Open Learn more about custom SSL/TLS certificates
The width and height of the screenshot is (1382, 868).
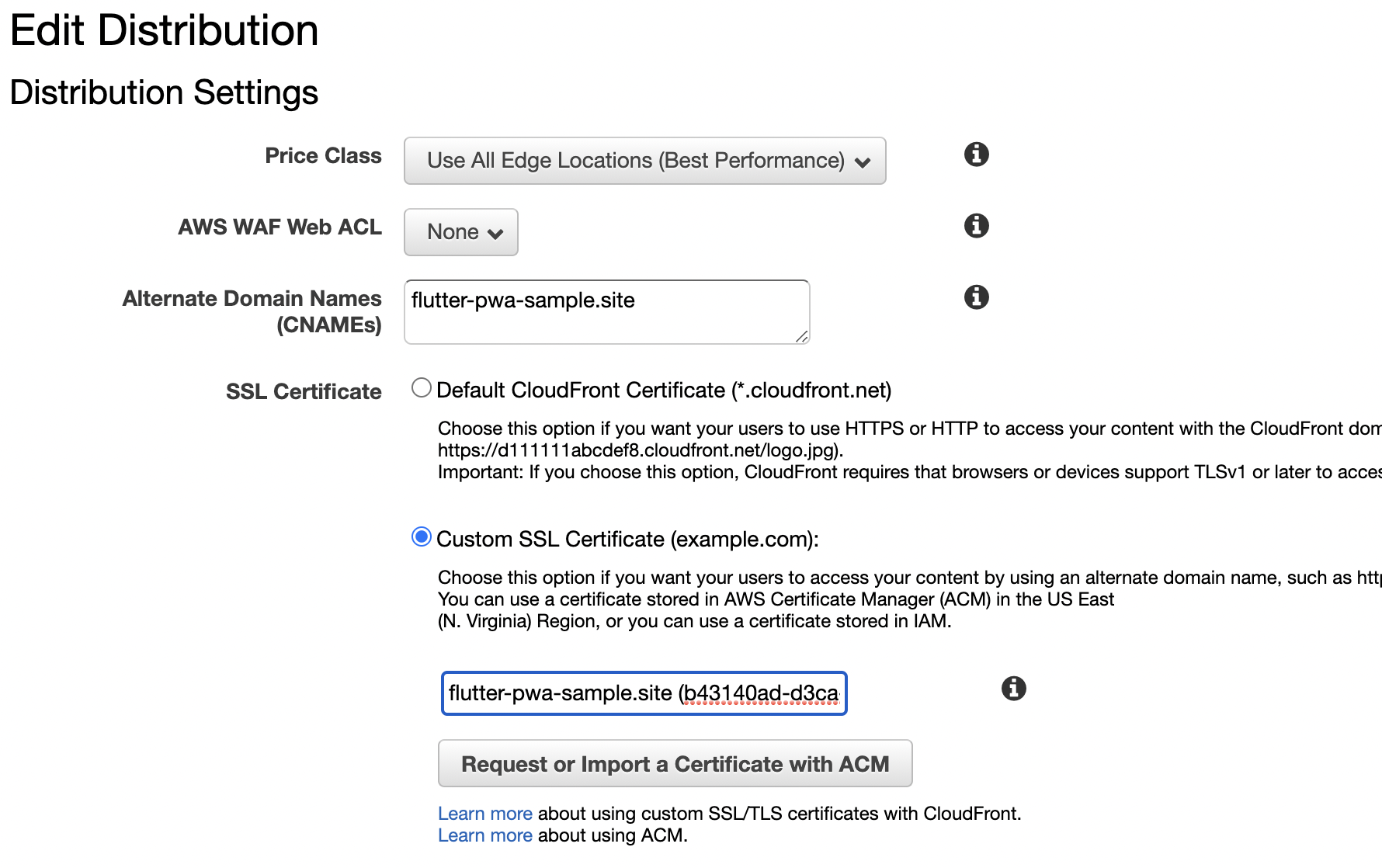coord(485,813)
